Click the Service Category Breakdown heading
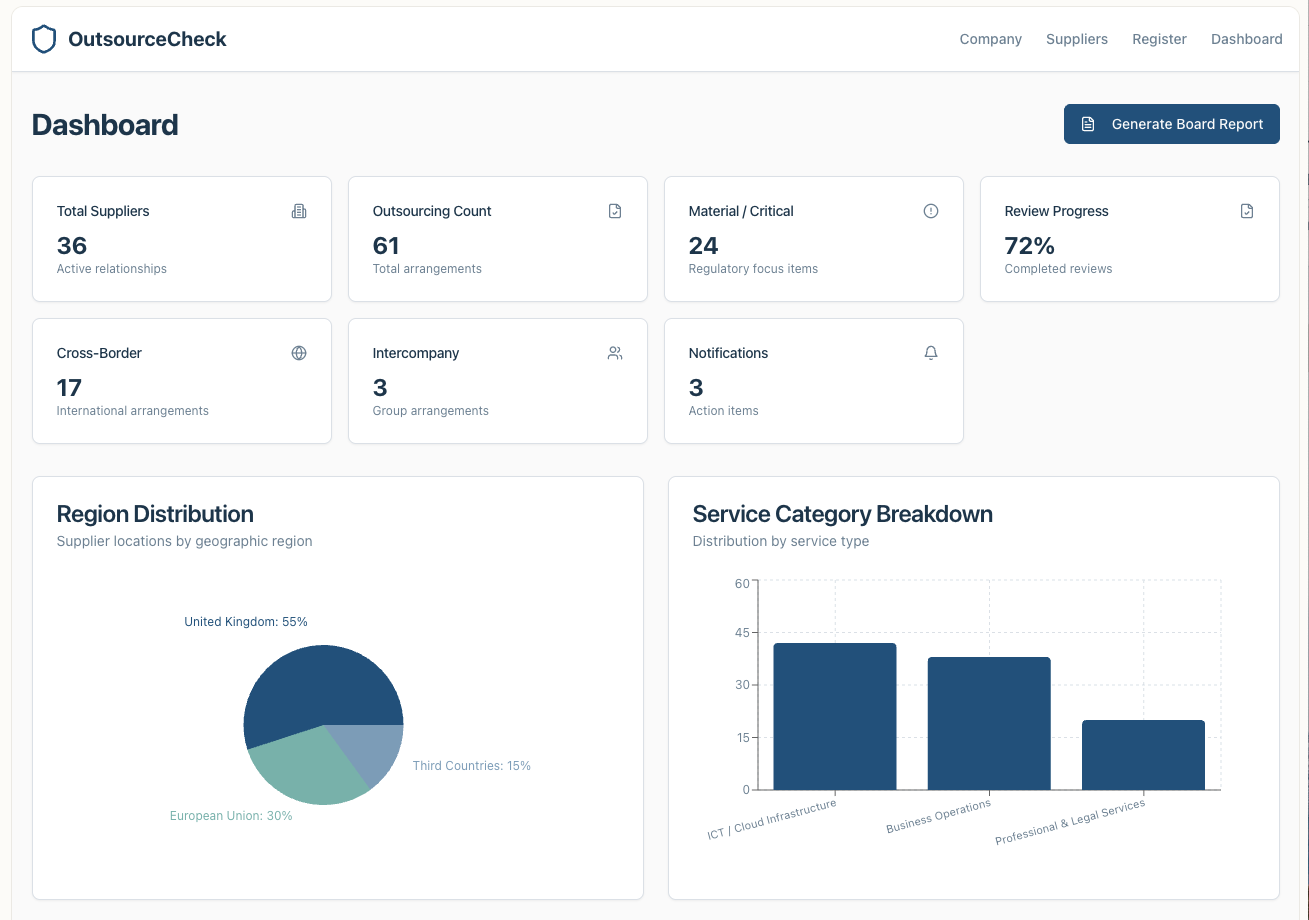The width and height of the screenshot is (1309, 920). click(x=843, y=514)
